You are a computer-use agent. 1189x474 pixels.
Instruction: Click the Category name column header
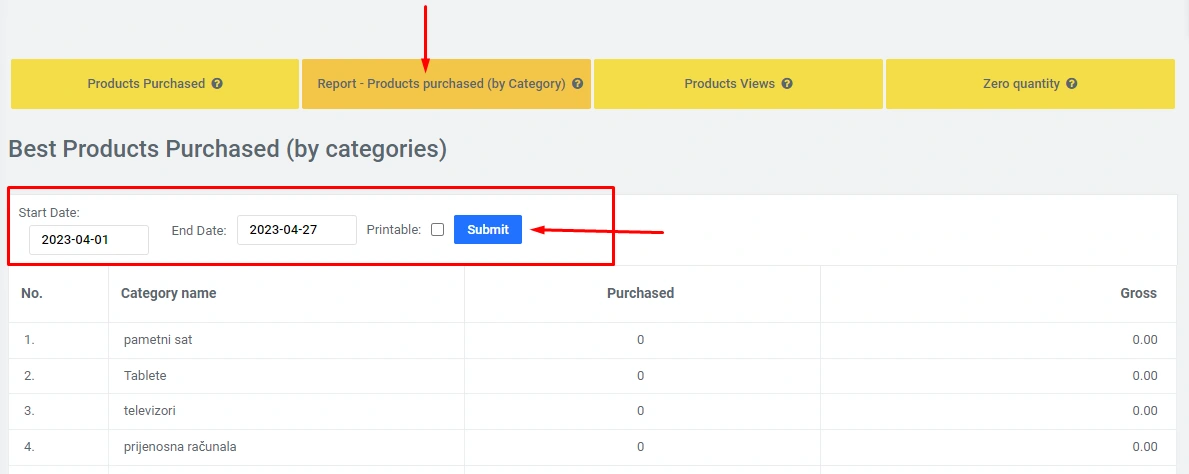pos(169,294)
